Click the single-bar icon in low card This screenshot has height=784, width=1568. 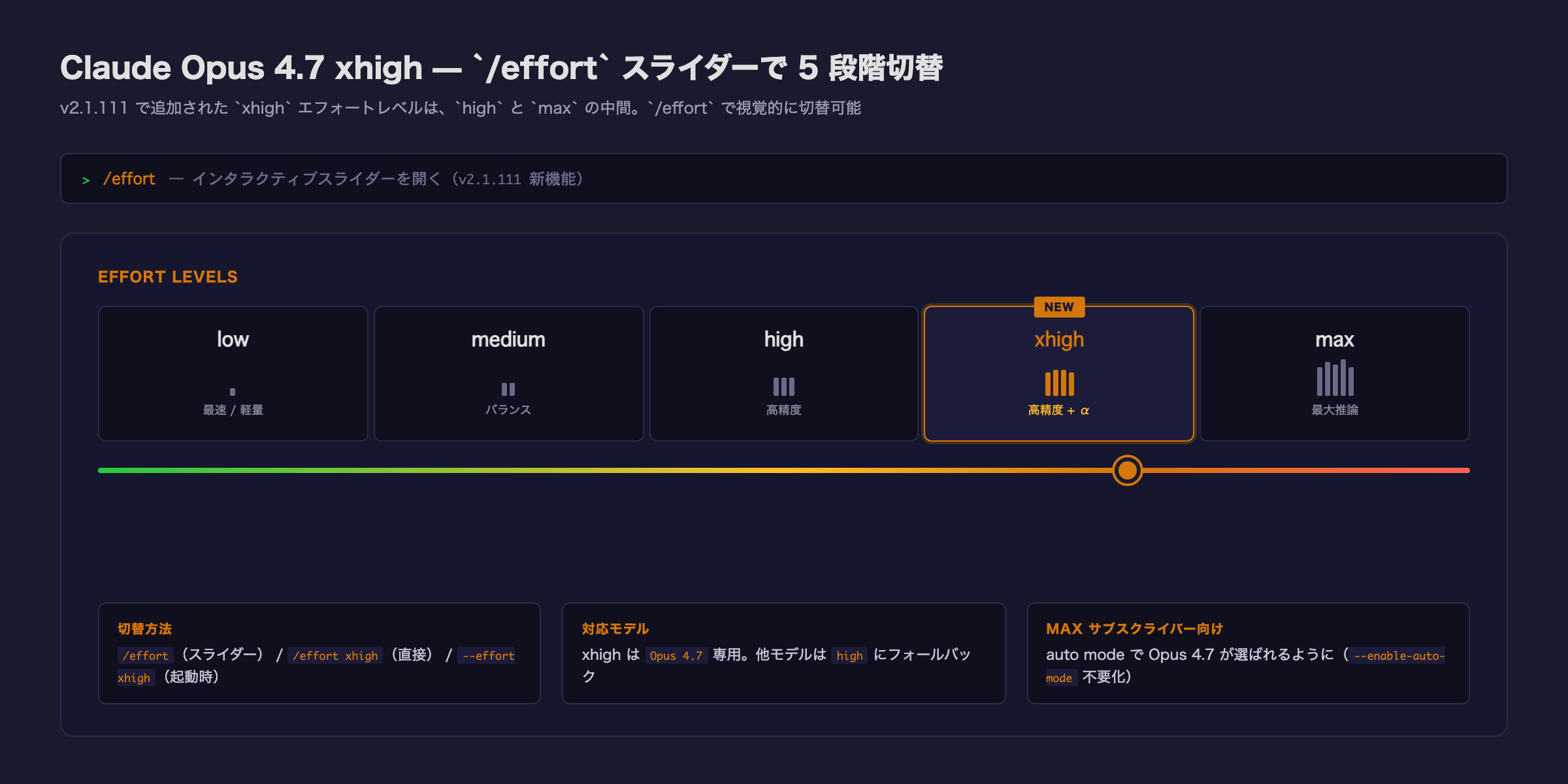tap(233, 392)
